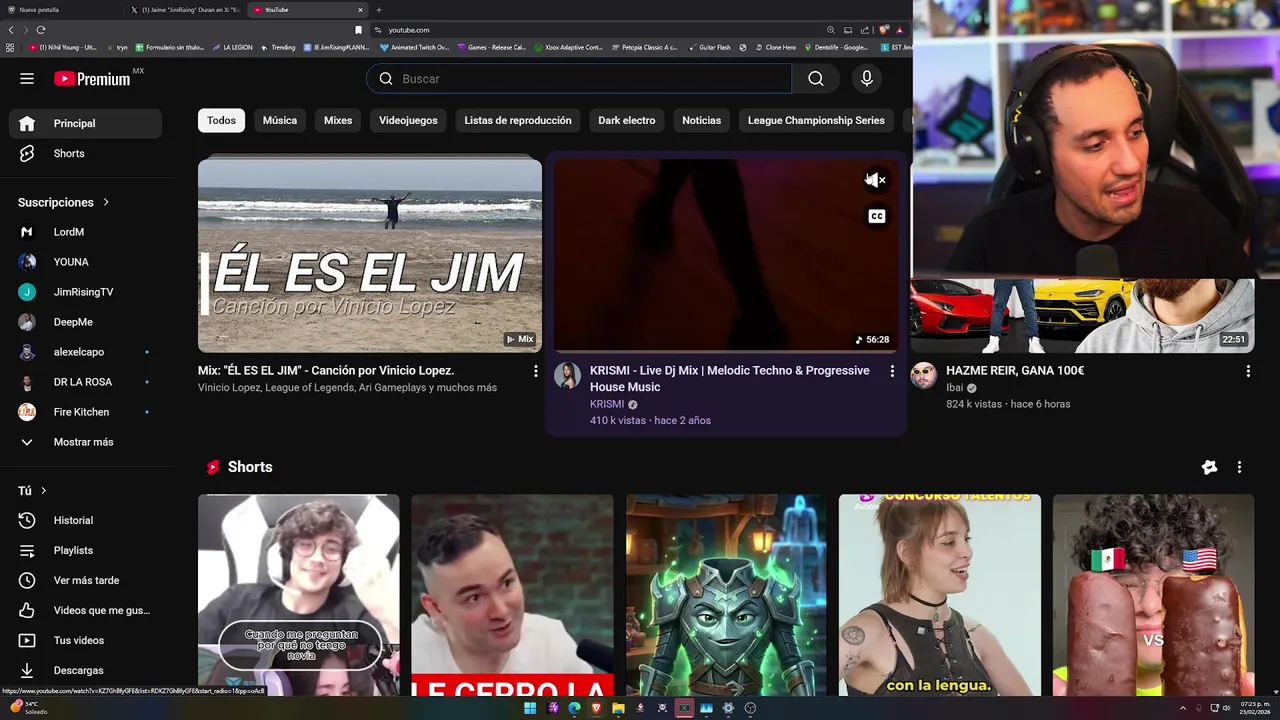Open Fire Kitchen subscription channel
1280x720 pixels.
[85, 412]
